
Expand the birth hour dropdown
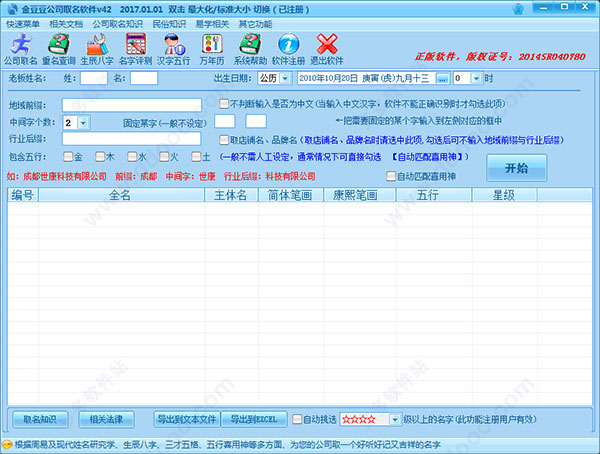tap(476, 78)
